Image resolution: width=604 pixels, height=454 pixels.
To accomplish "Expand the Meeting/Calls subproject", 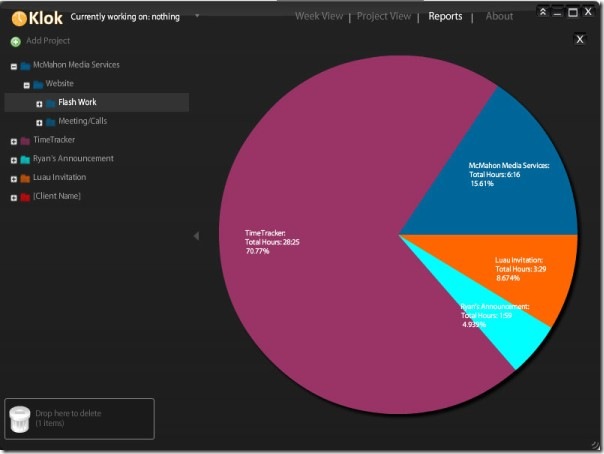I will click(x=39, y=123).
